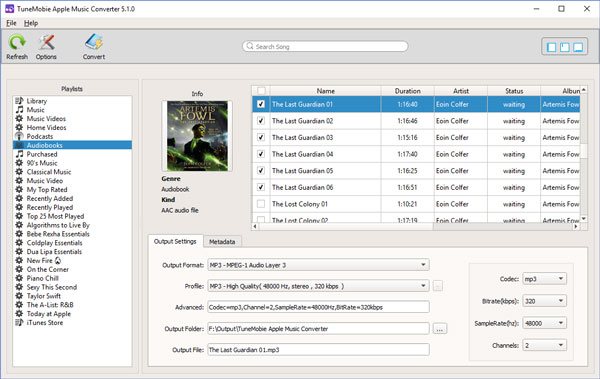Uncheck The Last Guardian 05
Screen dimensions: 600x379
coord(261,171)
